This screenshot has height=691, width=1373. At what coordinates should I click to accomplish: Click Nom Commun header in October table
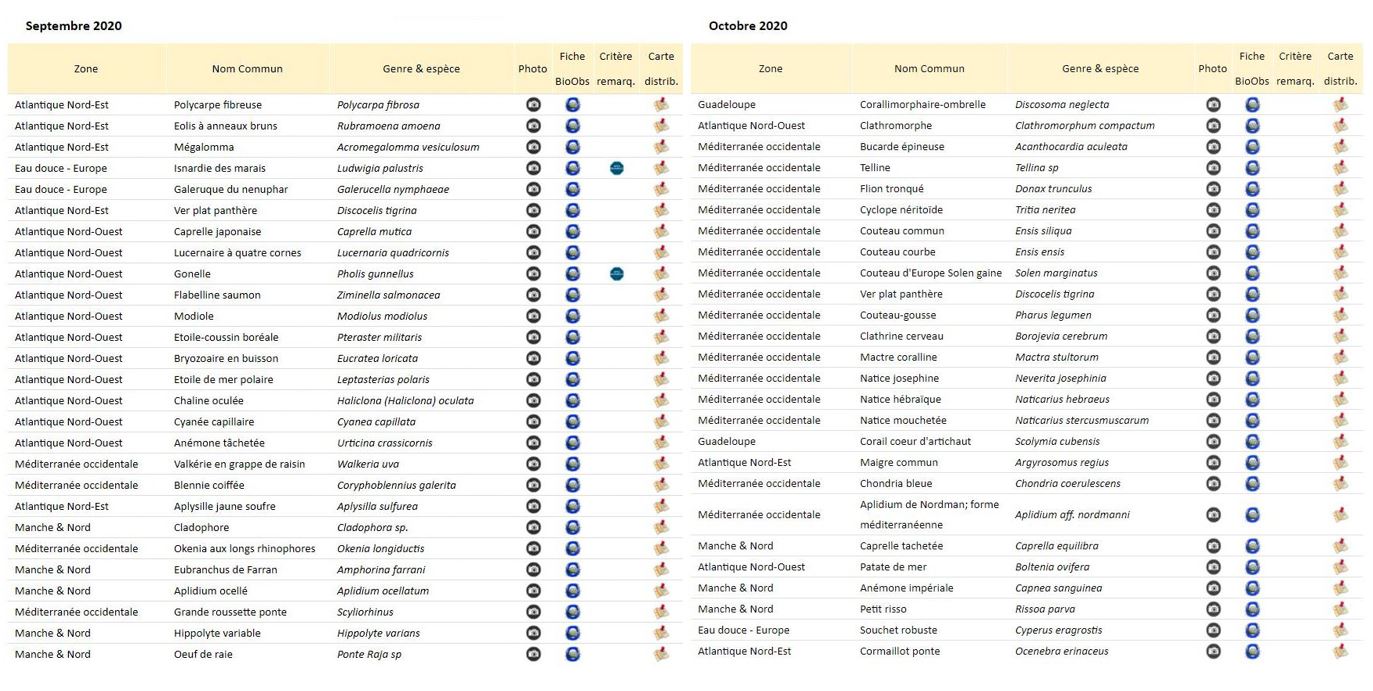point(929,69)
